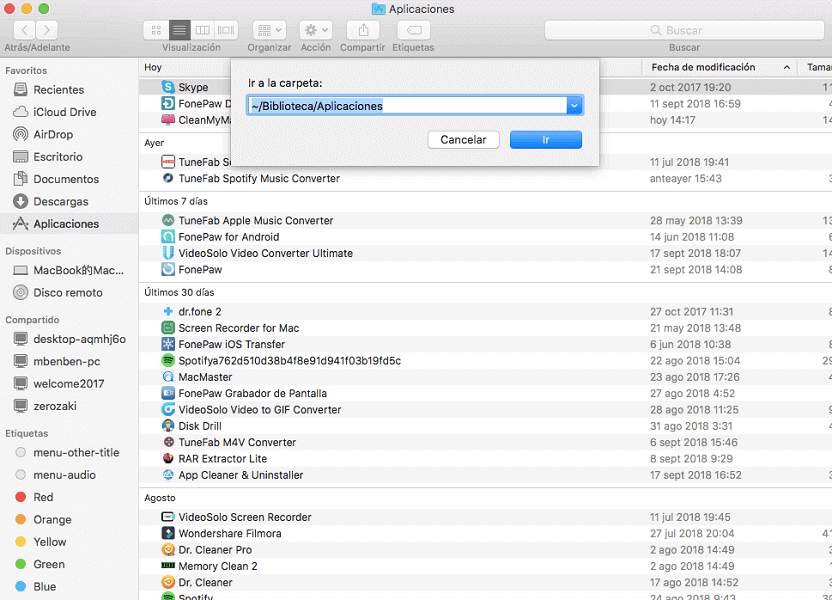Open Documentos in sidebar

[x=66, y=179]
